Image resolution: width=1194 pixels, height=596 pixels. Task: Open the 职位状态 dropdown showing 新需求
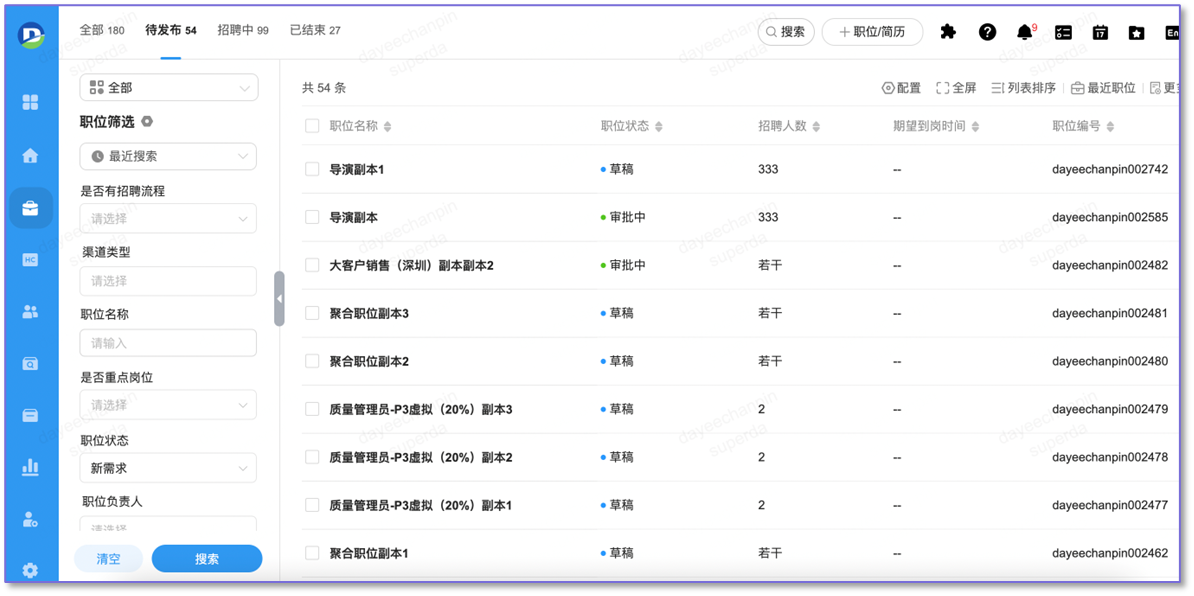click(x=168, y=468)
